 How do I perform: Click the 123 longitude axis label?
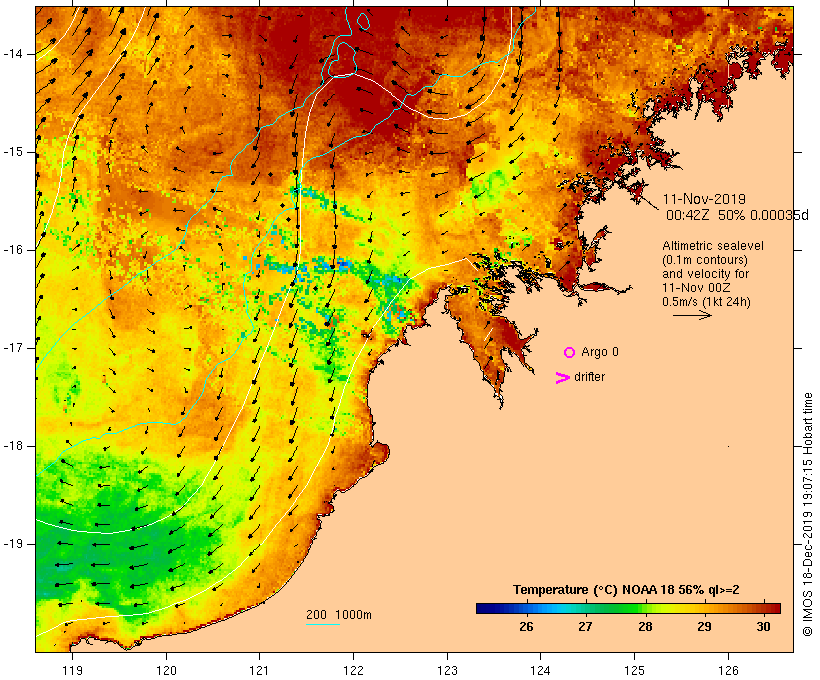coord(447,670)
